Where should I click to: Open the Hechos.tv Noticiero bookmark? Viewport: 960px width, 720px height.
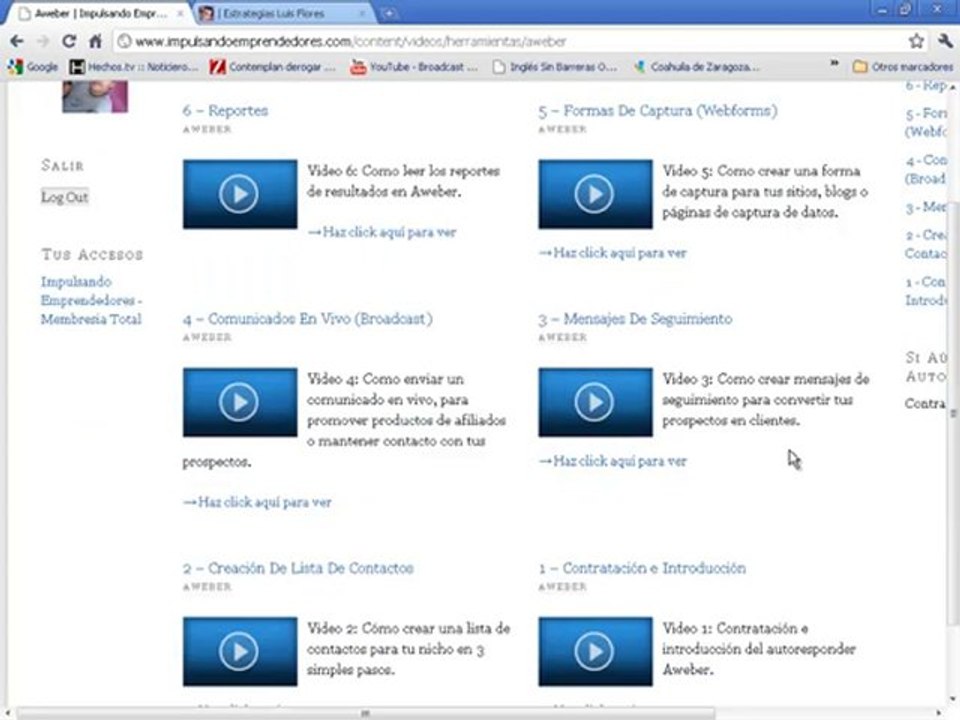(x=133, y=67)
